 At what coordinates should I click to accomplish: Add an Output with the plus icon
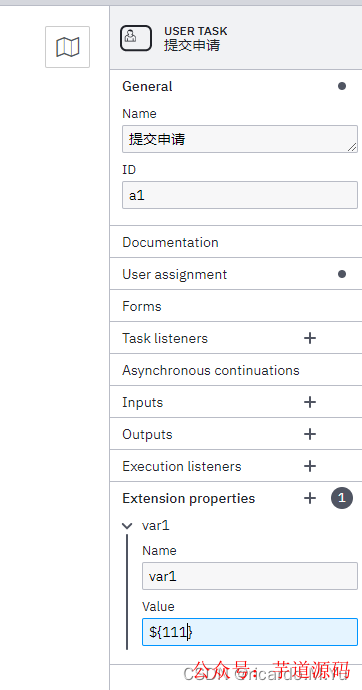point(310,434)
